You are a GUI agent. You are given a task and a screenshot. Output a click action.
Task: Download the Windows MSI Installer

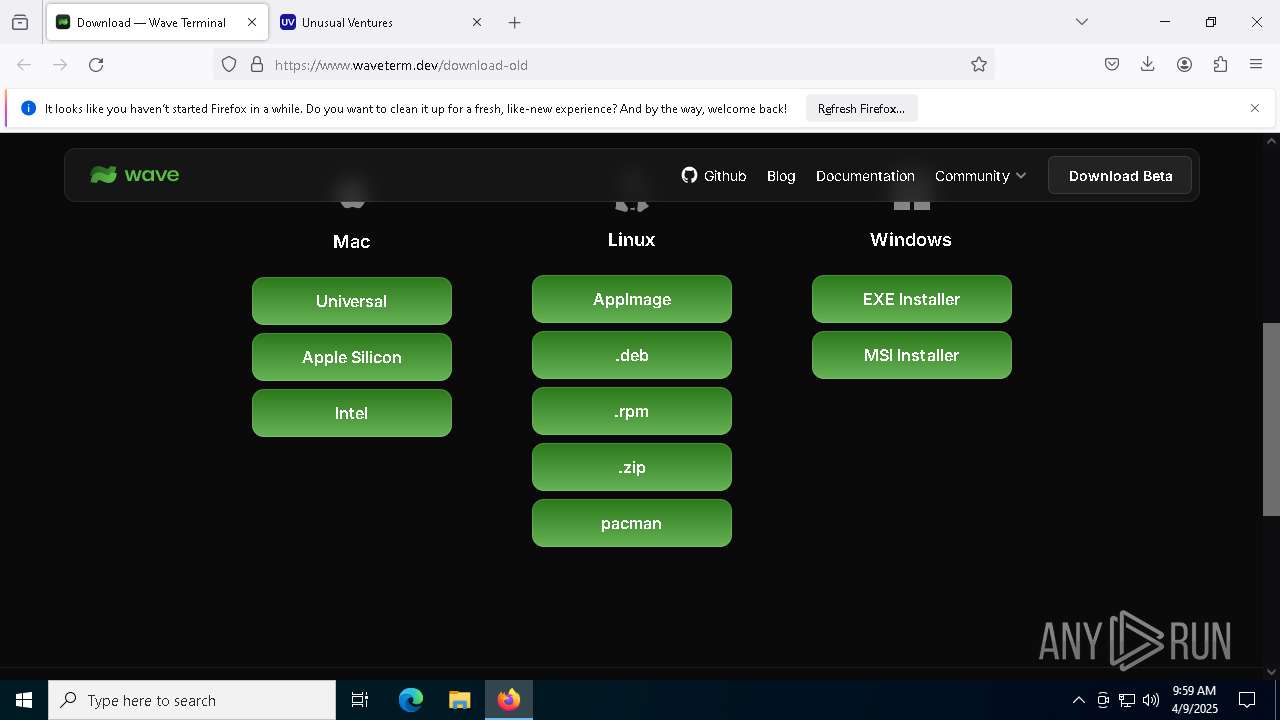pyautogui.click(x=912, y=355)
